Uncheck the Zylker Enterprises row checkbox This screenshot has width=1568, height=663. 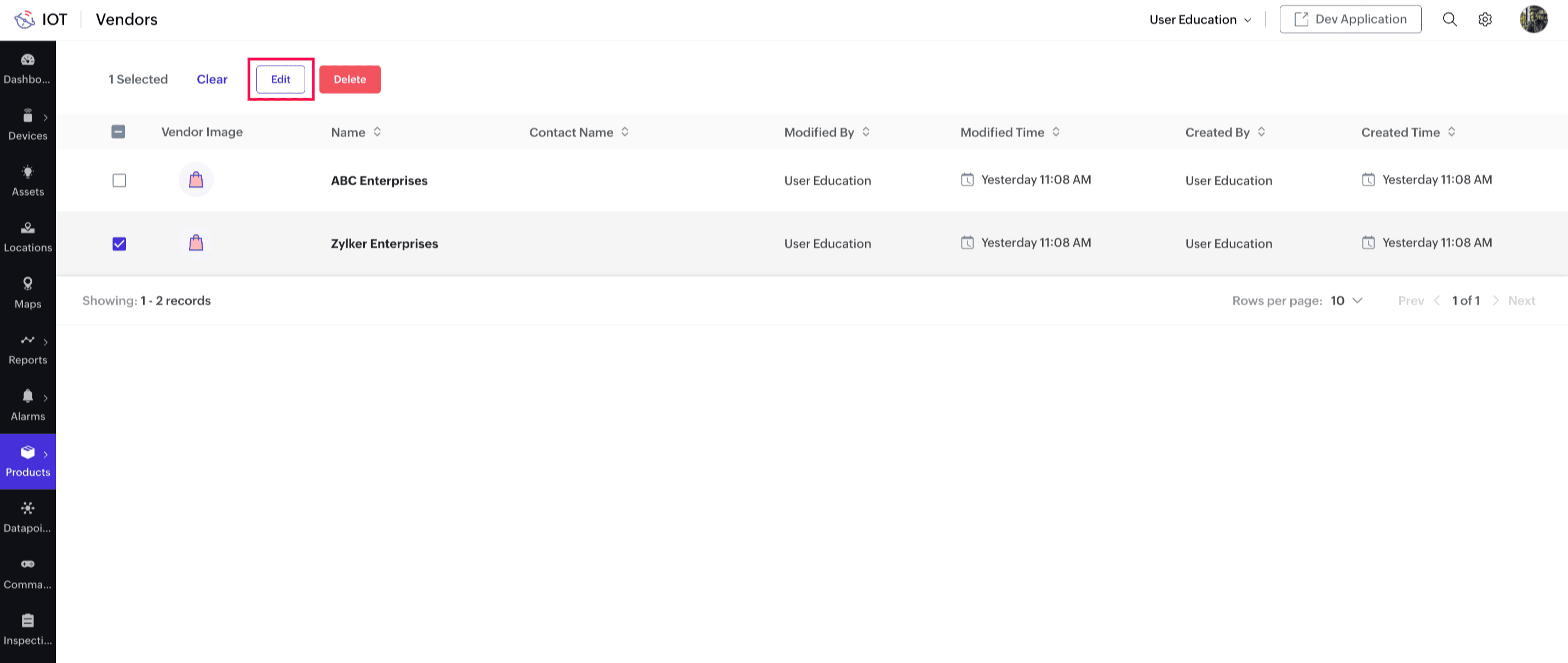tap(119, 244)
